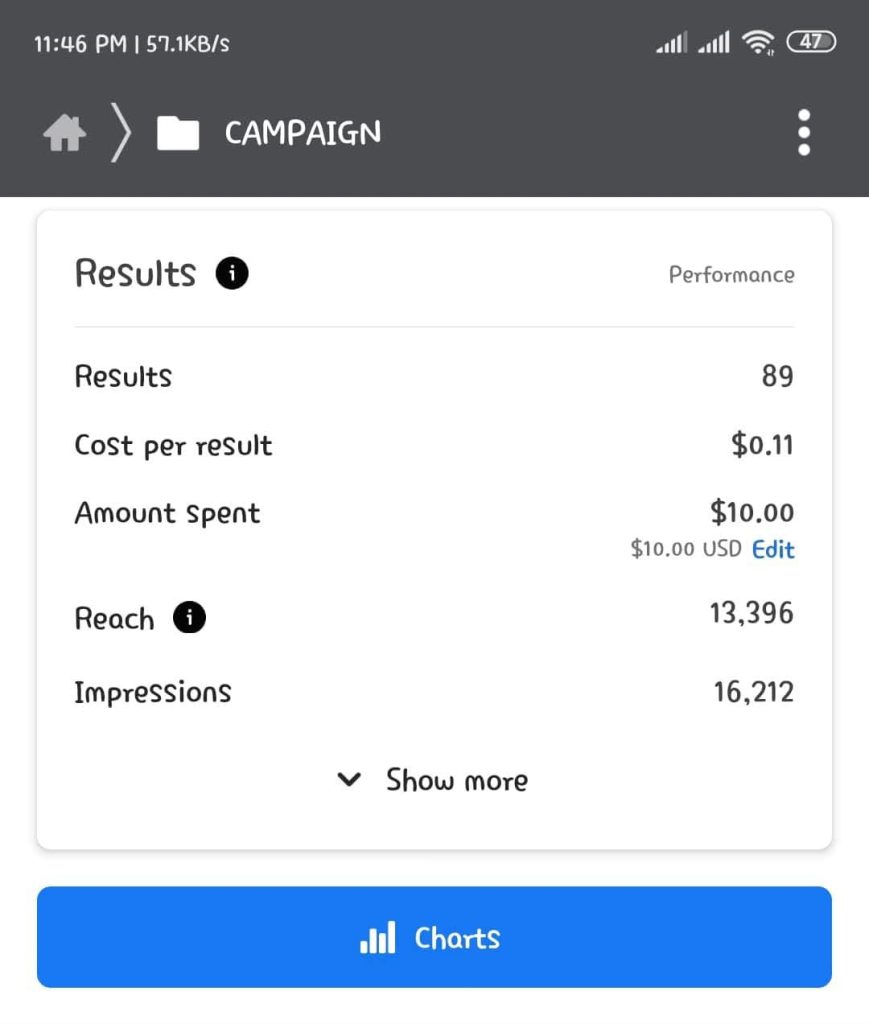The width and height of the screenshot is (869, 1024).
Task: Tap the Amount spent $10.00 value
Action: 752,513
